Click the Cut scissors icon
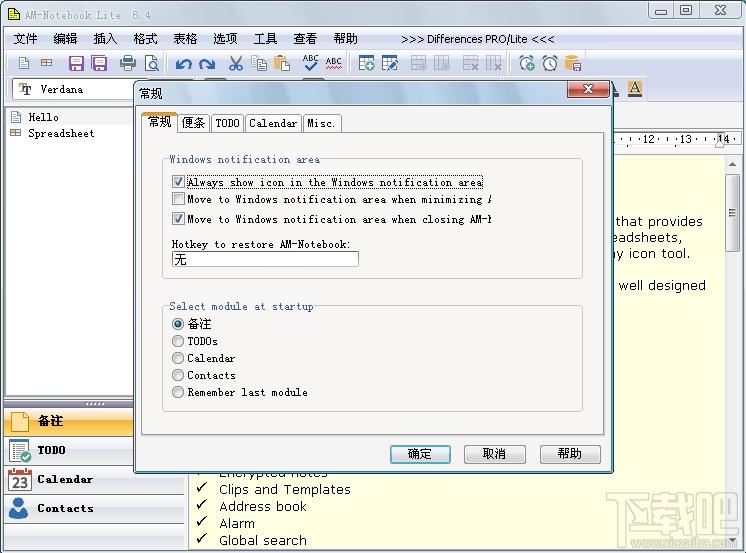Screen dimensions: 746x553 (236, 63)
